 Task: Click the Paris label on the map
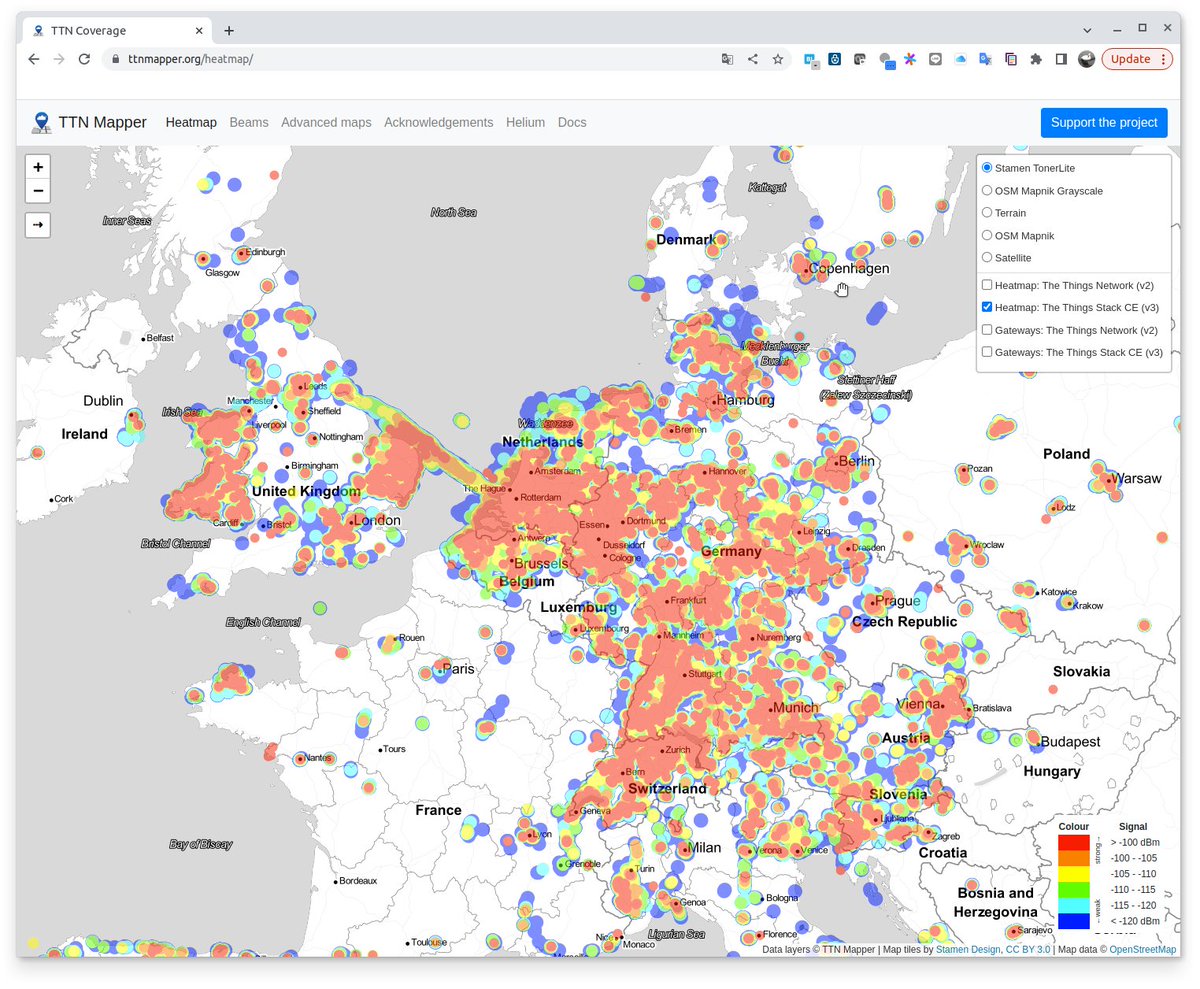[459, 668]
